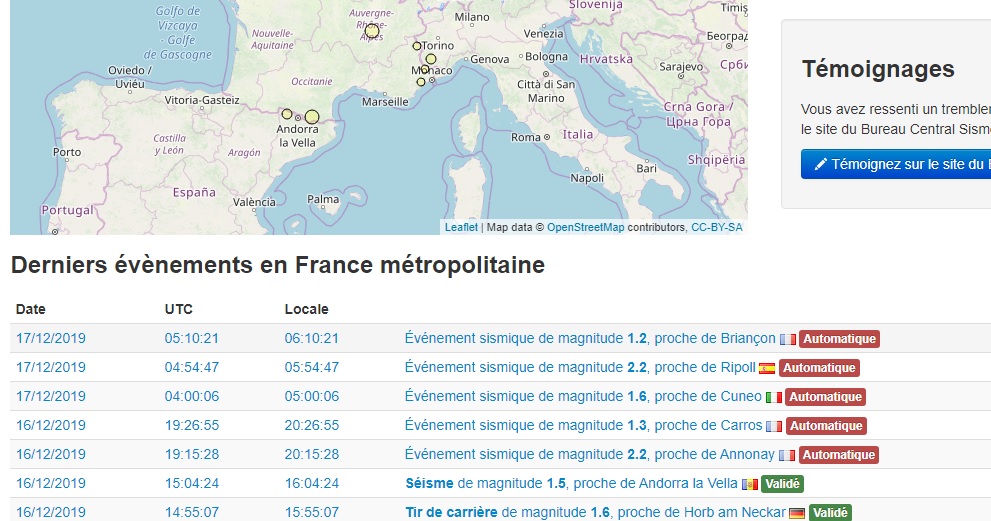991x521 pixels.
Task: Select the larger marker above Andorra la Vella
Action: (312, 117)
